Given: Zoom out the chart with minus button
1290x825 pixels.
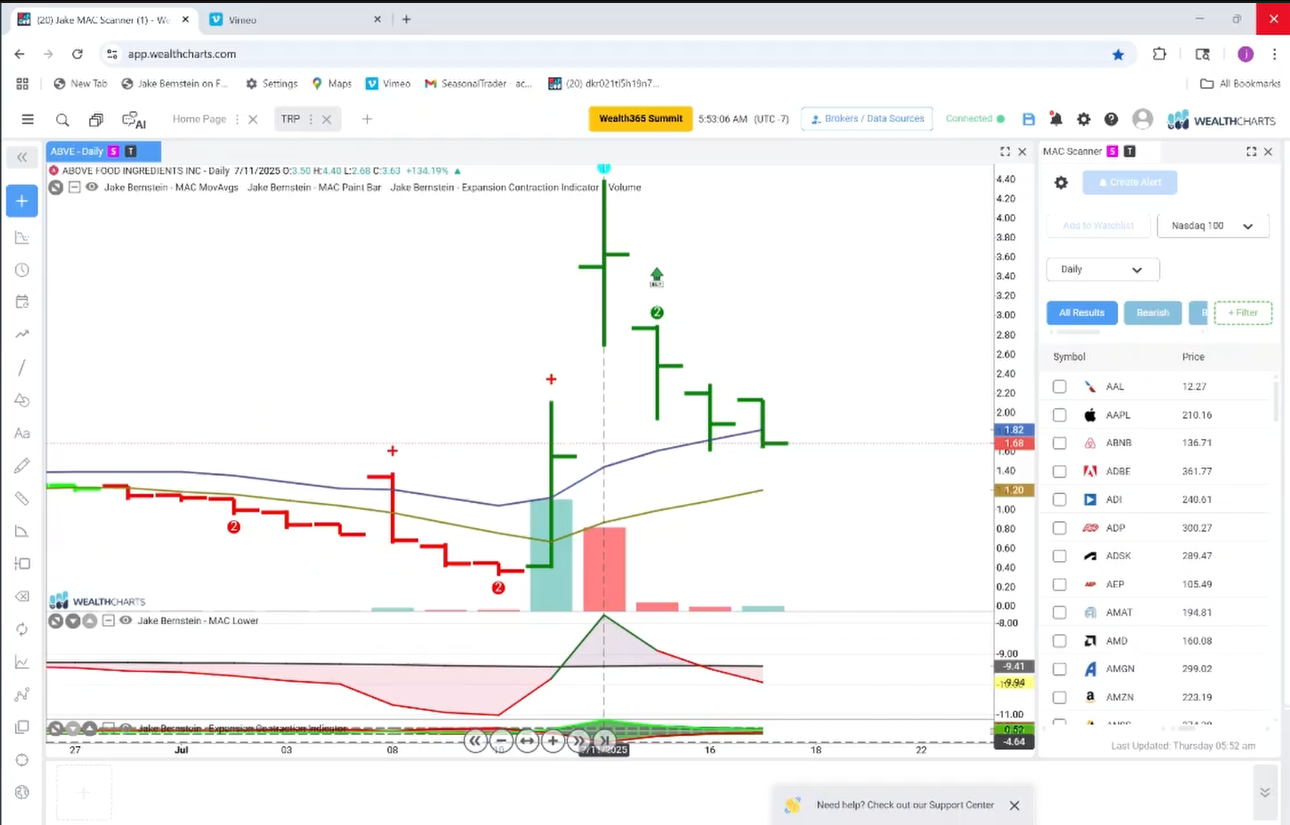Looking at the screenshot, I should point(501,741).
